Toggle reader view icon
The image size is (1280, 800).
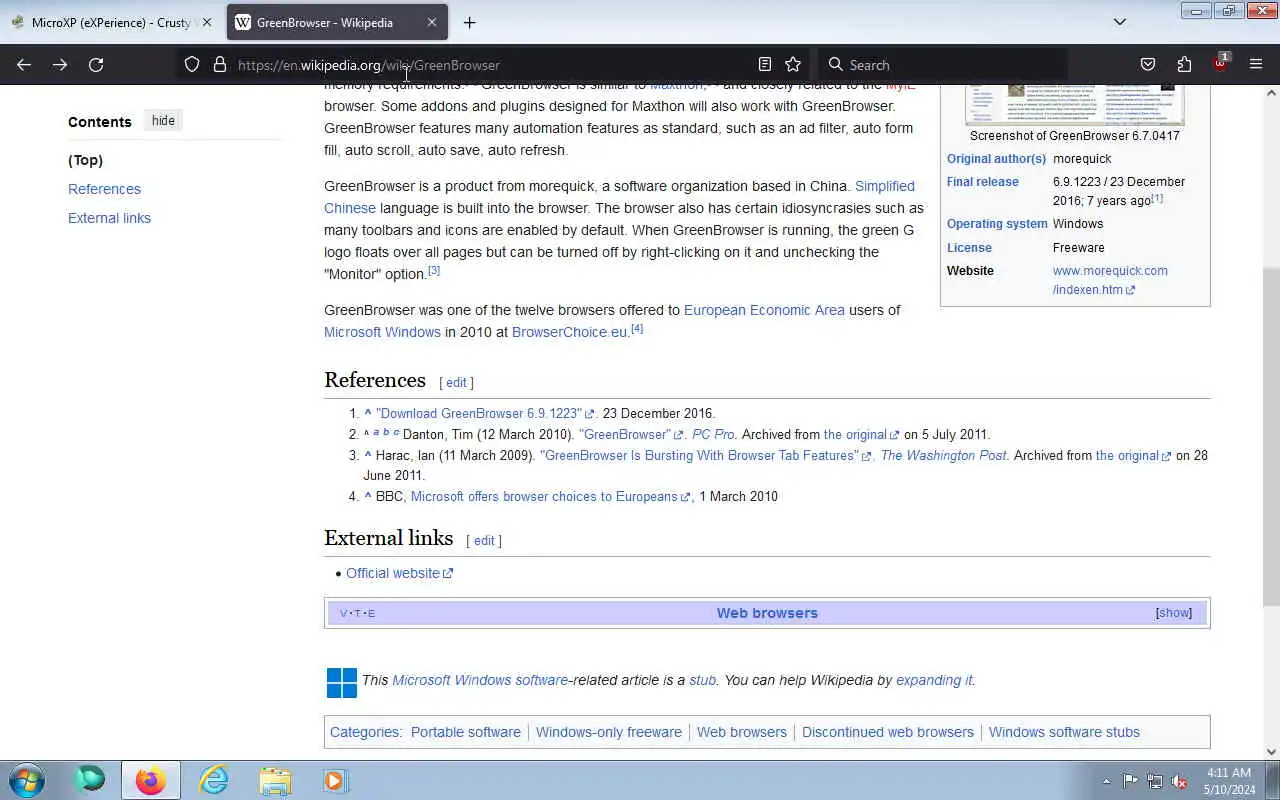coord(765,65)
